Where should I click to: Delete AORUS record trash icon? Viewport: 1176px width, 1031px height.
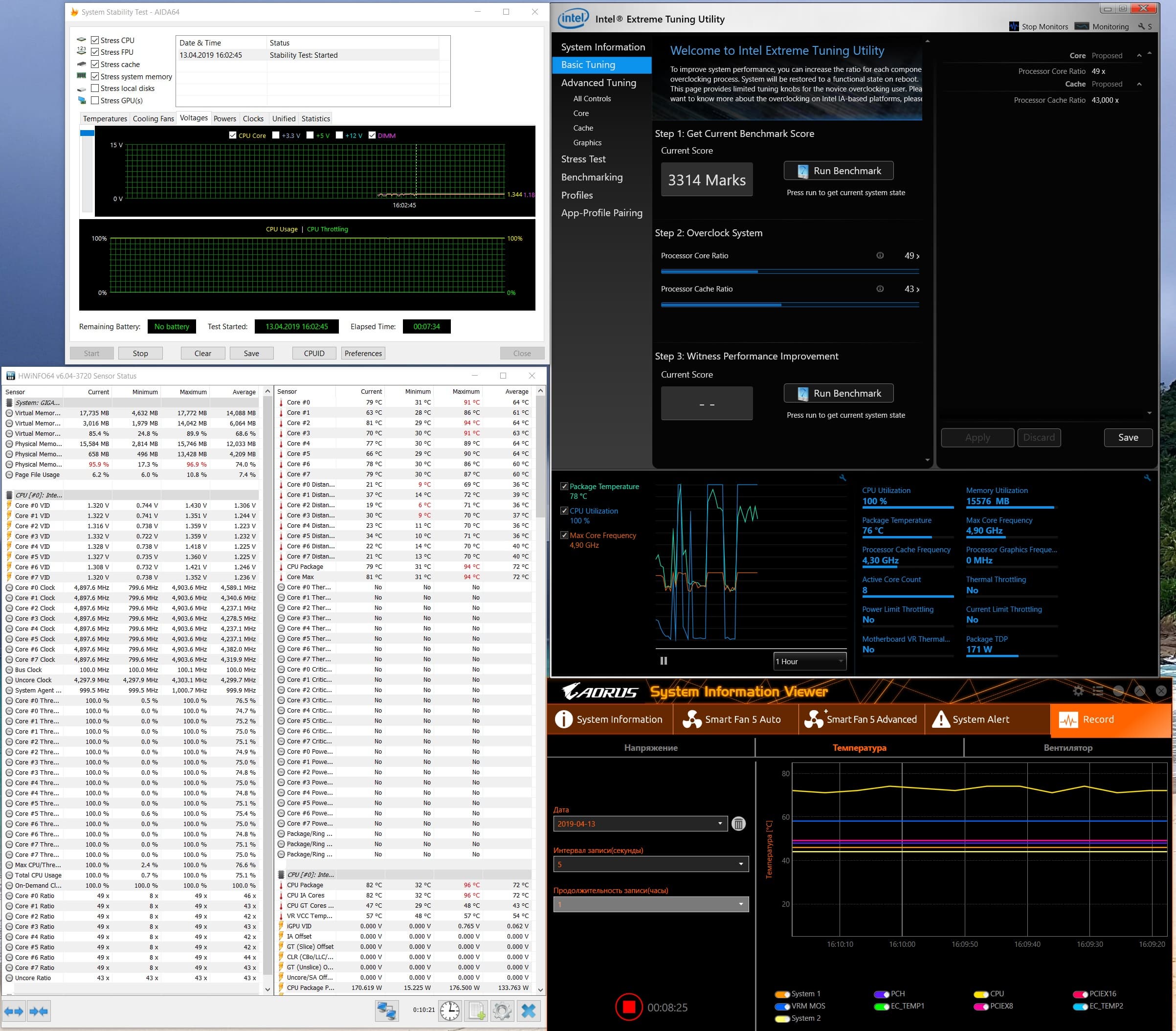click(738, 824)
